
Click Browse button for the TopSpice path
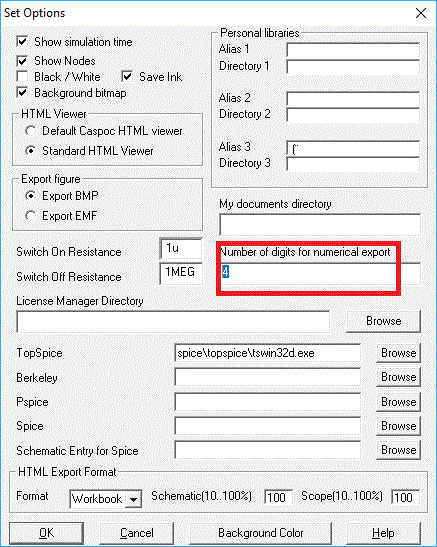[398, 353]
